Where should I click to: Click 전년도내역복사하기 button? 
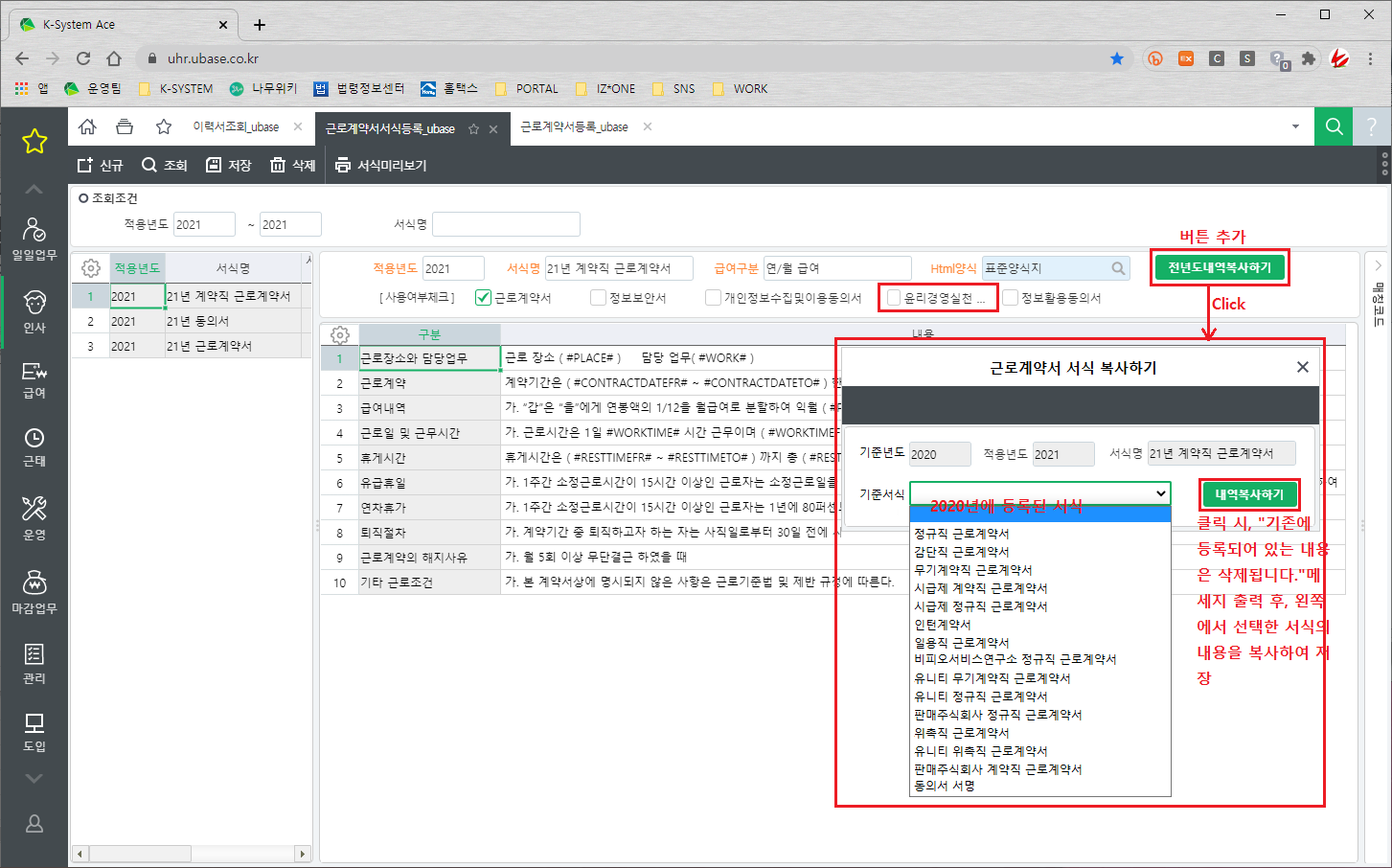coord(1220,267)
